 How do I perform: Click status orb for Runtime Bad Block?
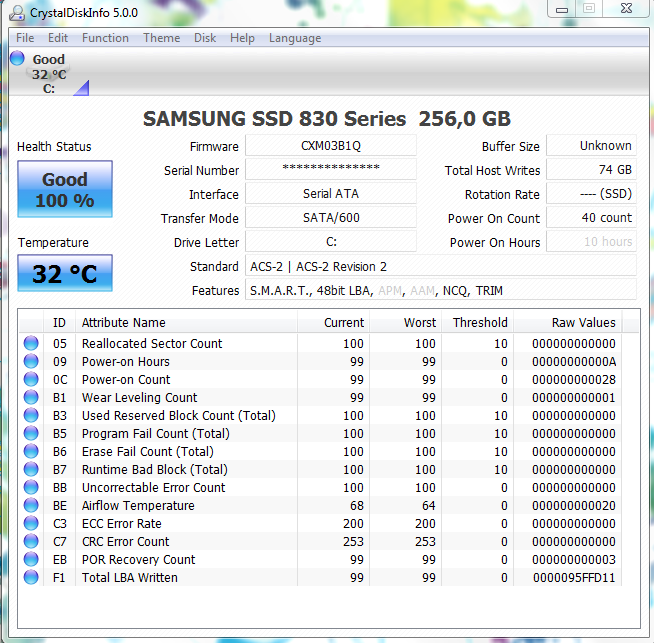[31, 469]
